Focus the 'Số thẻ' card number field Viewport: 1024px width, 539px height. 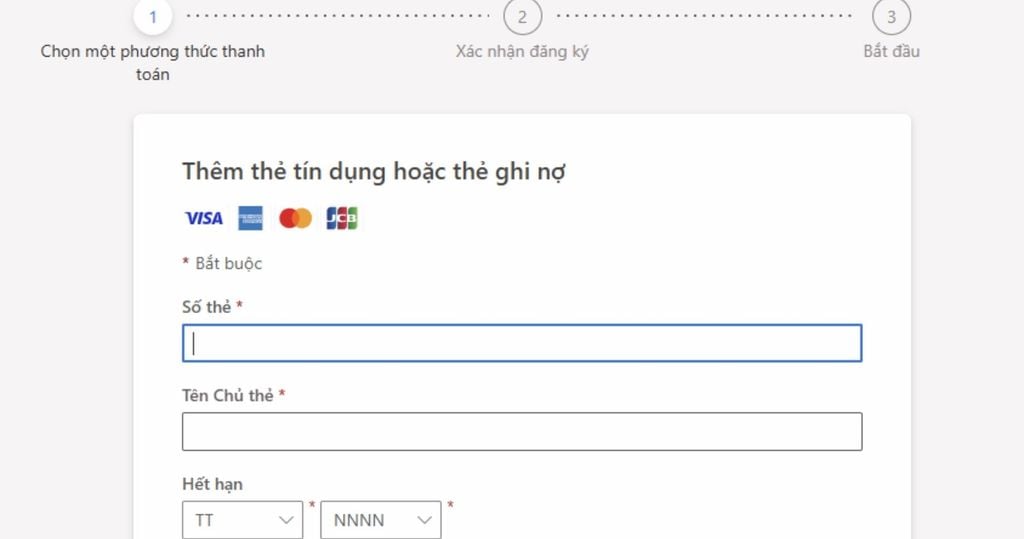click(x=522, y=343)
